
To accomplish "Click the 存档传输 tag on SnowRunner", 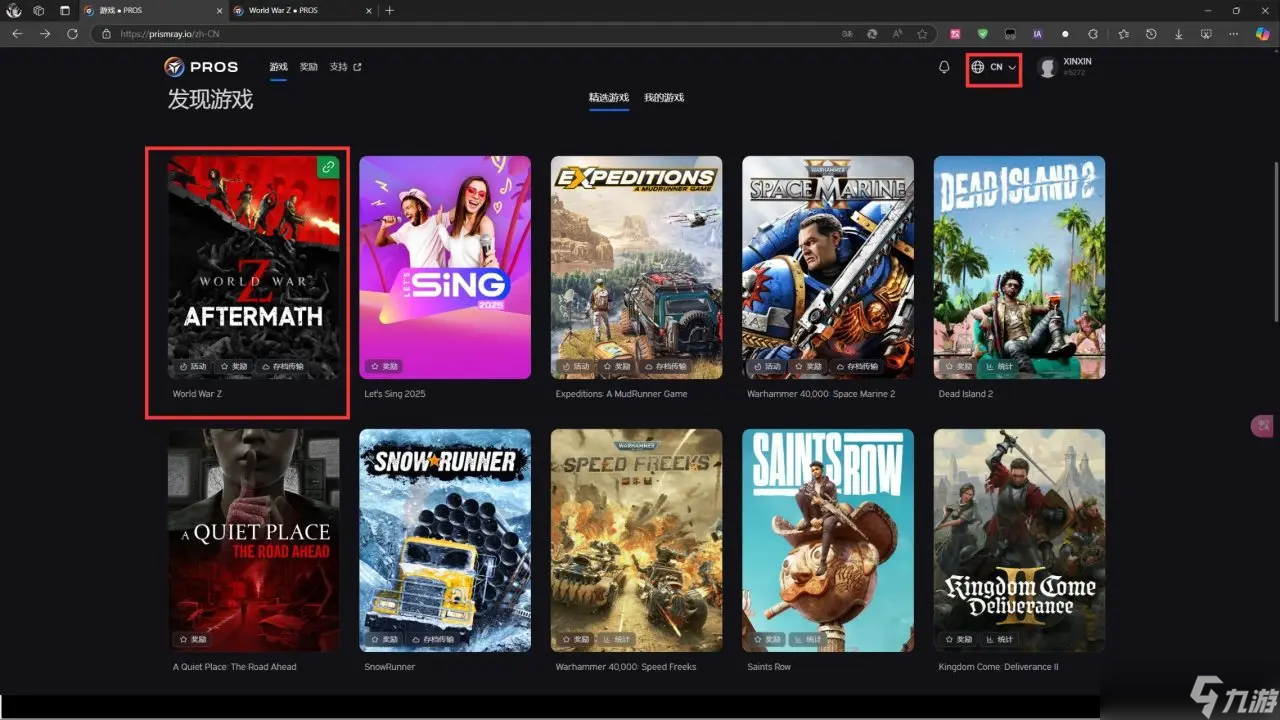I will (431, 640).
